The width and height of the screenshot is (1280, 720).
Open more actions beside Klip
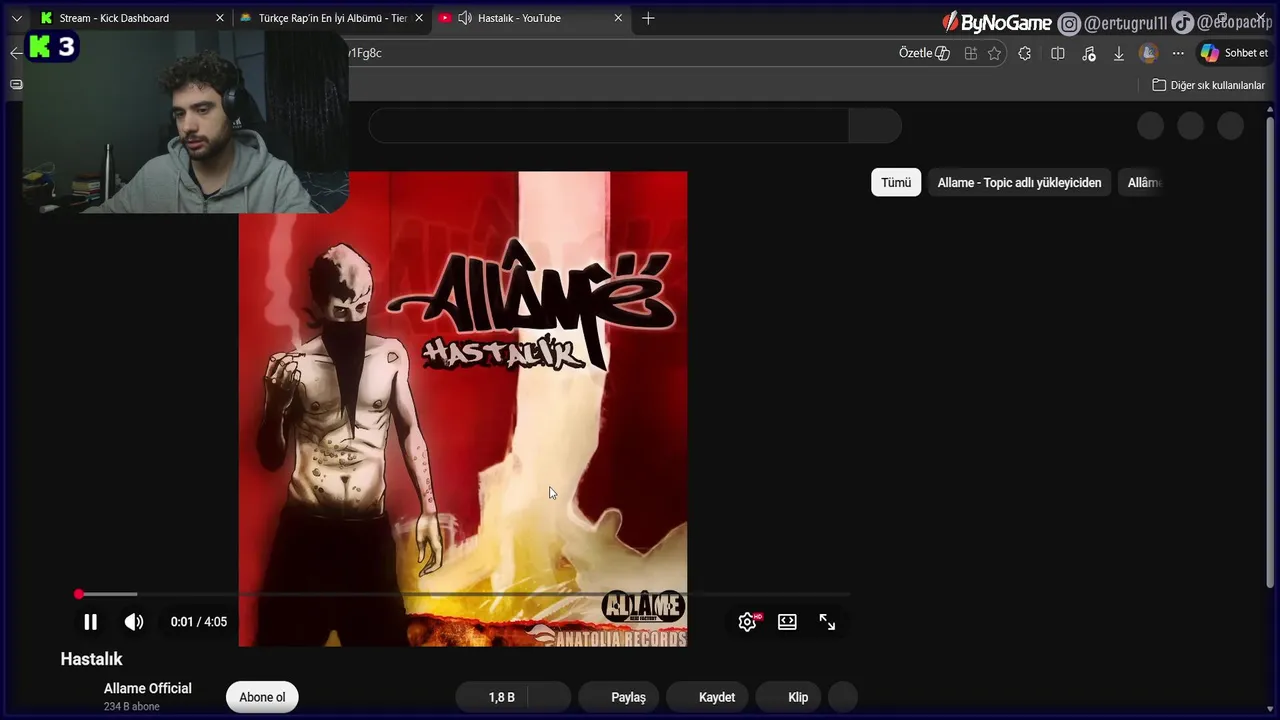point(843,697)
